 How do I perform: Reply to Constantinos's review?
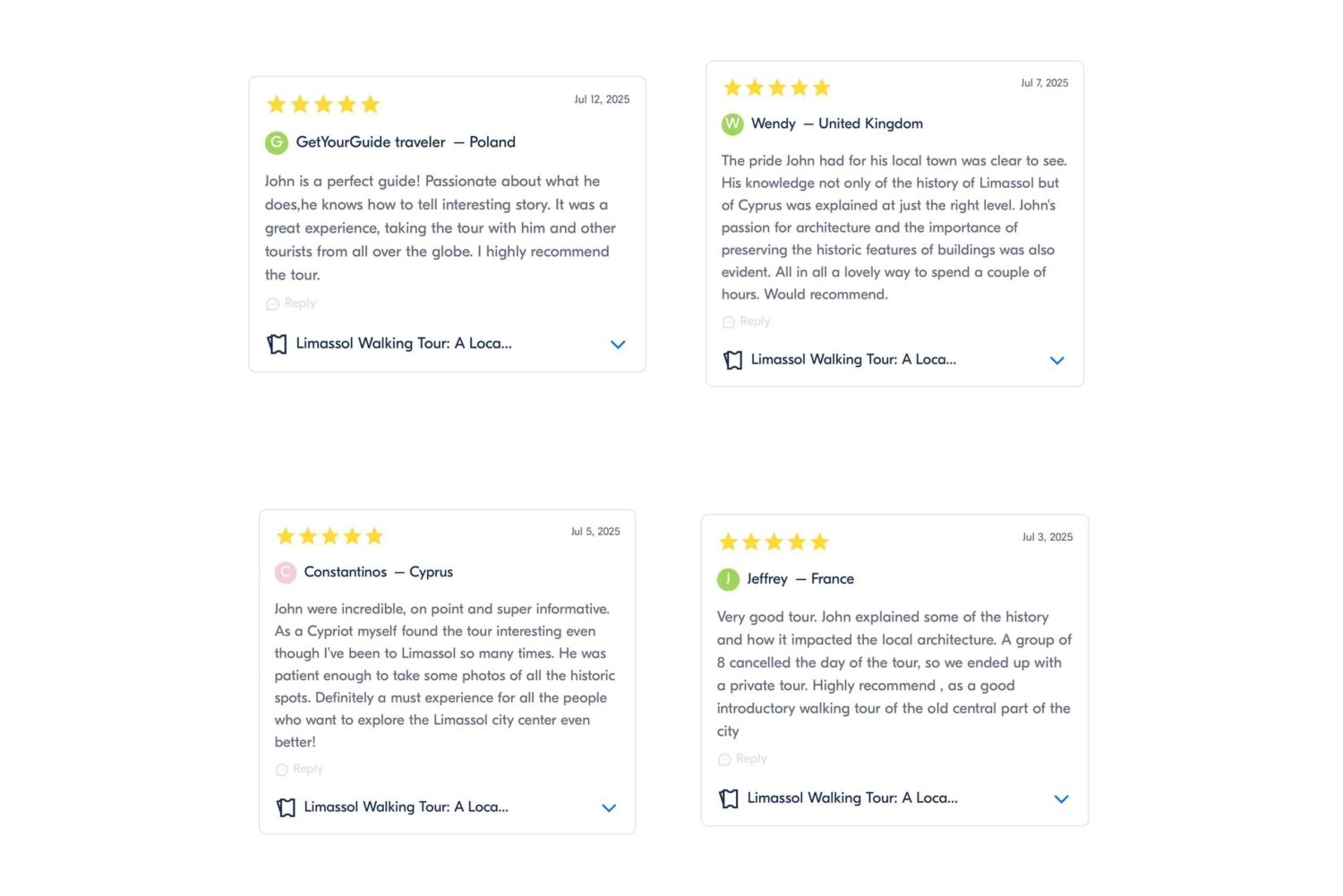pyautogui.click(x=300, y=769)
